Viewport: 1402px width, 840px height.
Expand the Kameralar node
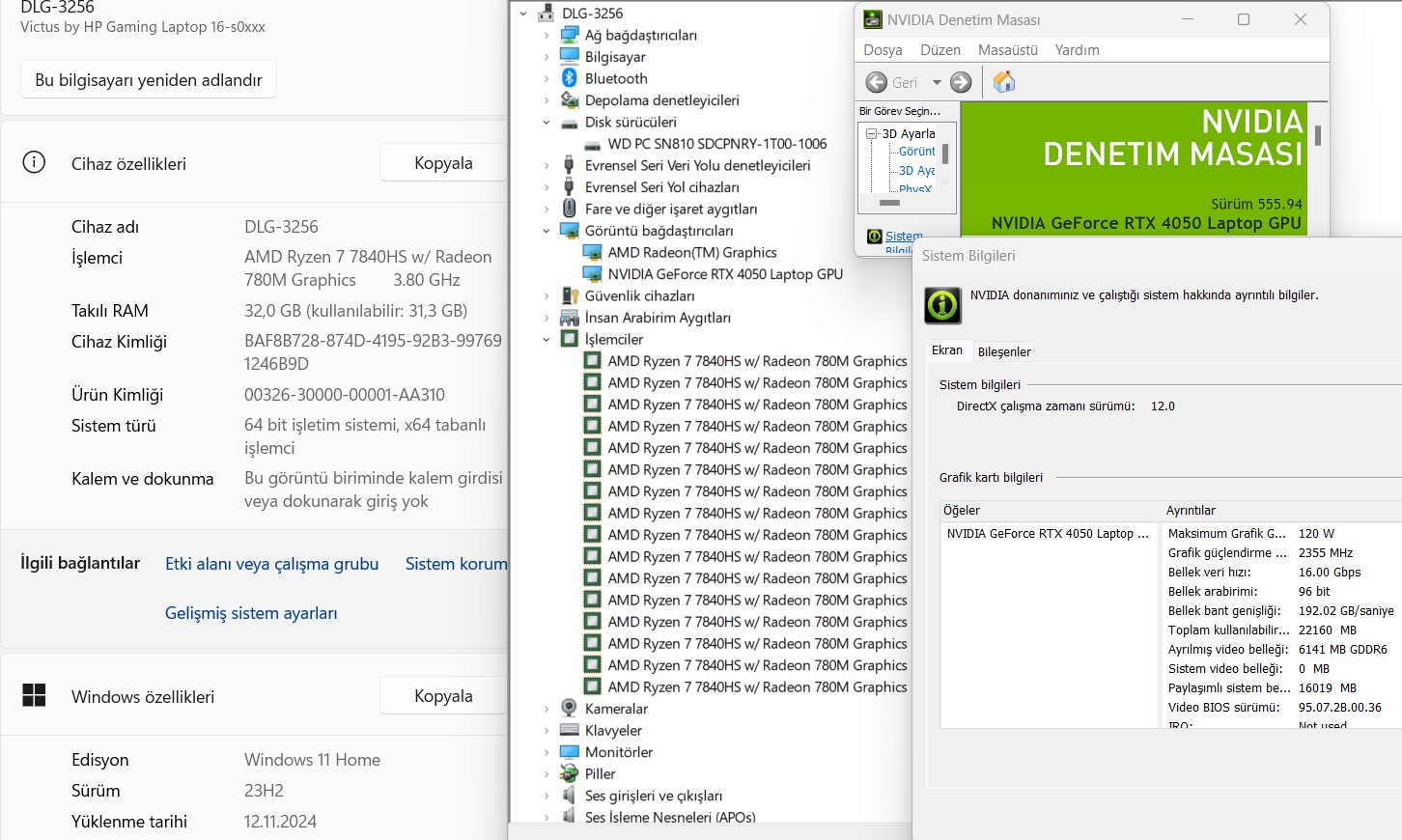pos(547,709)
